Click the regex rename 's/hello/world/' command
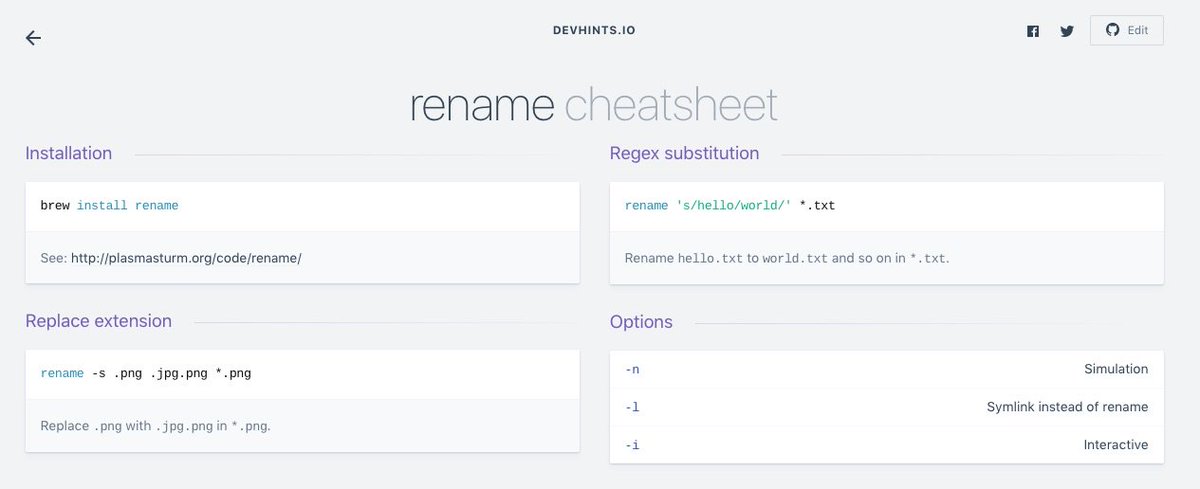This screenshot has width=1200, height=489. tap(730, 206)
